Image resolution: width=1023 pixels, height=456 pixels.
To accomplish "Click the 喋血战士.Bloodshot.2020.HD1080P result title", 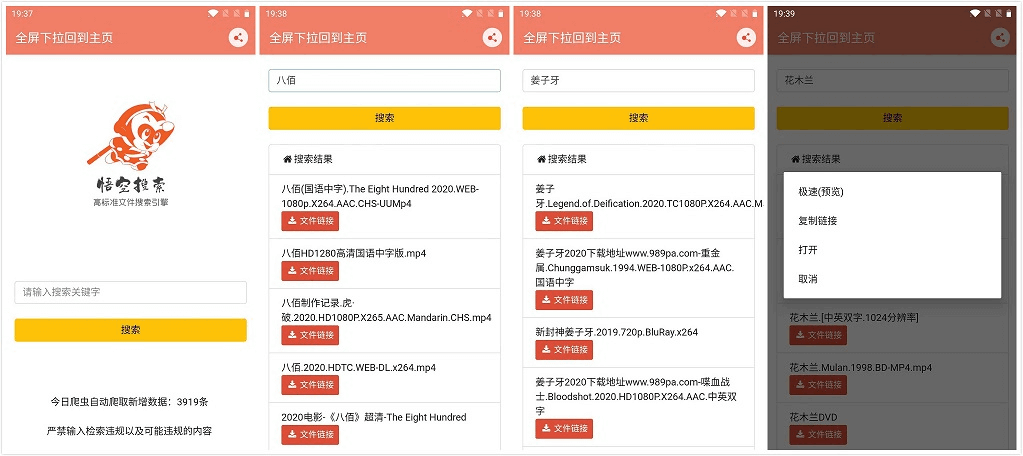I will click(x=636, y=397).
